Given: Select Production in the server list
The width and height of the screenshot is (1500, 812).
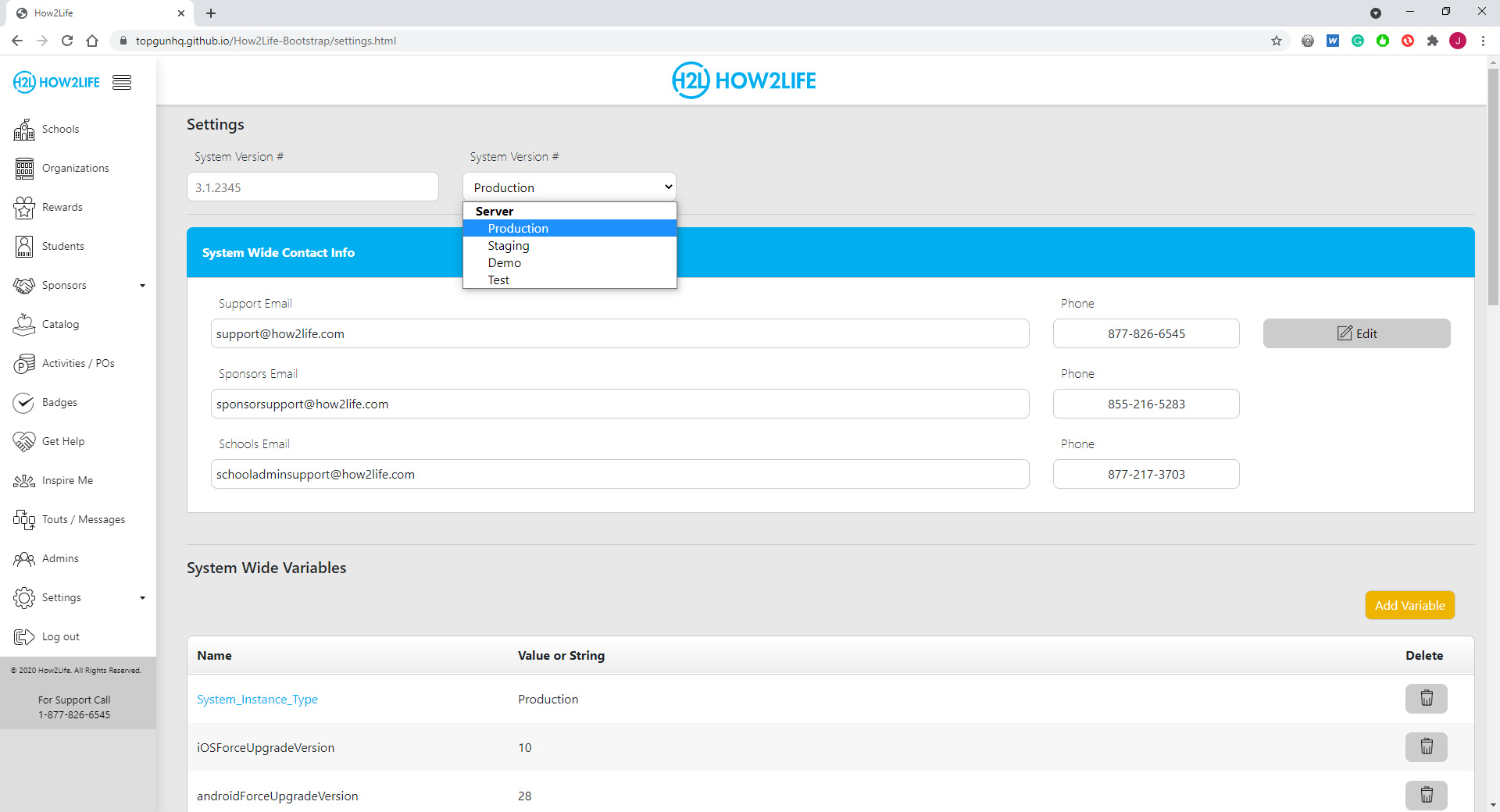Looking at the screenshot, I should pos(570,228).
